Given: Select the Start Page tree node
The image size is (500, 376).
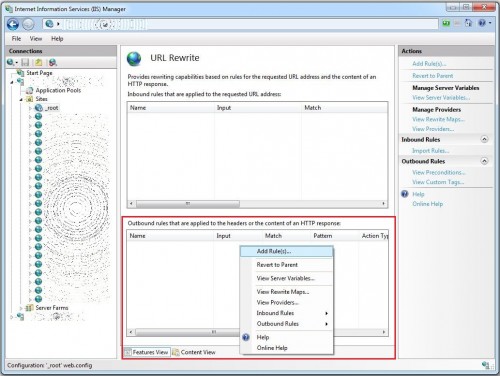Looking at the screenshot, I should pyautogui.click(x=39, y=73).
